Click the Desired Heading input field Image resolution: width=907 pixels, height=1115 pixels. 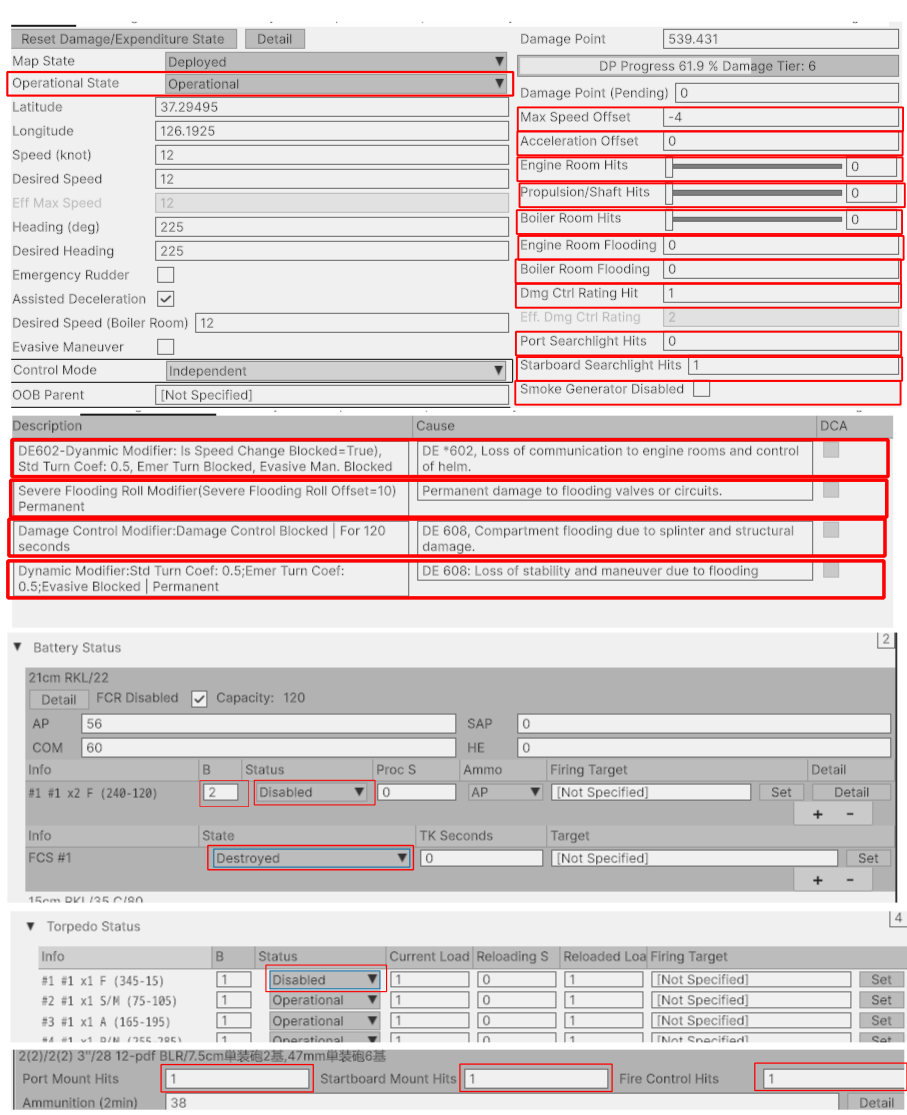(331, 251)
